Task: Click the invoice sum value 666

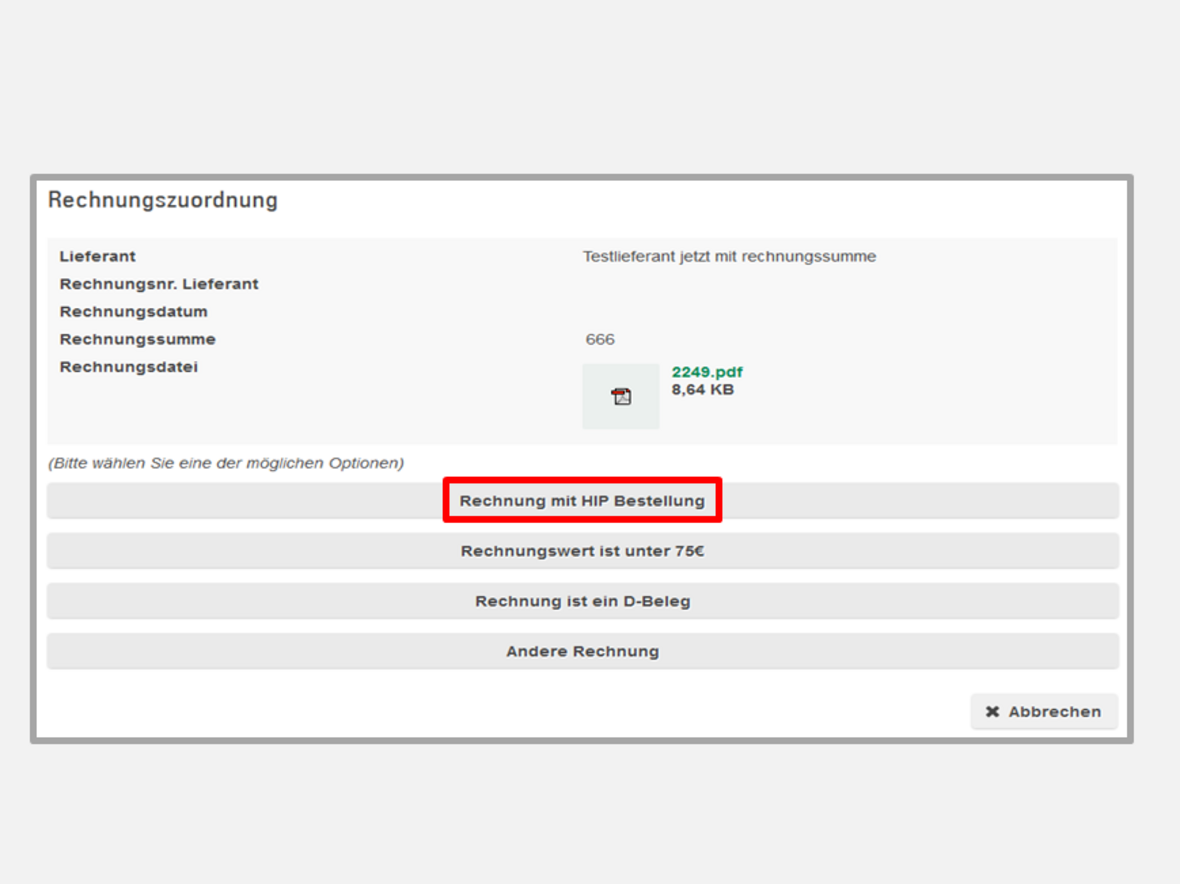Action: [x=600, y=339]
